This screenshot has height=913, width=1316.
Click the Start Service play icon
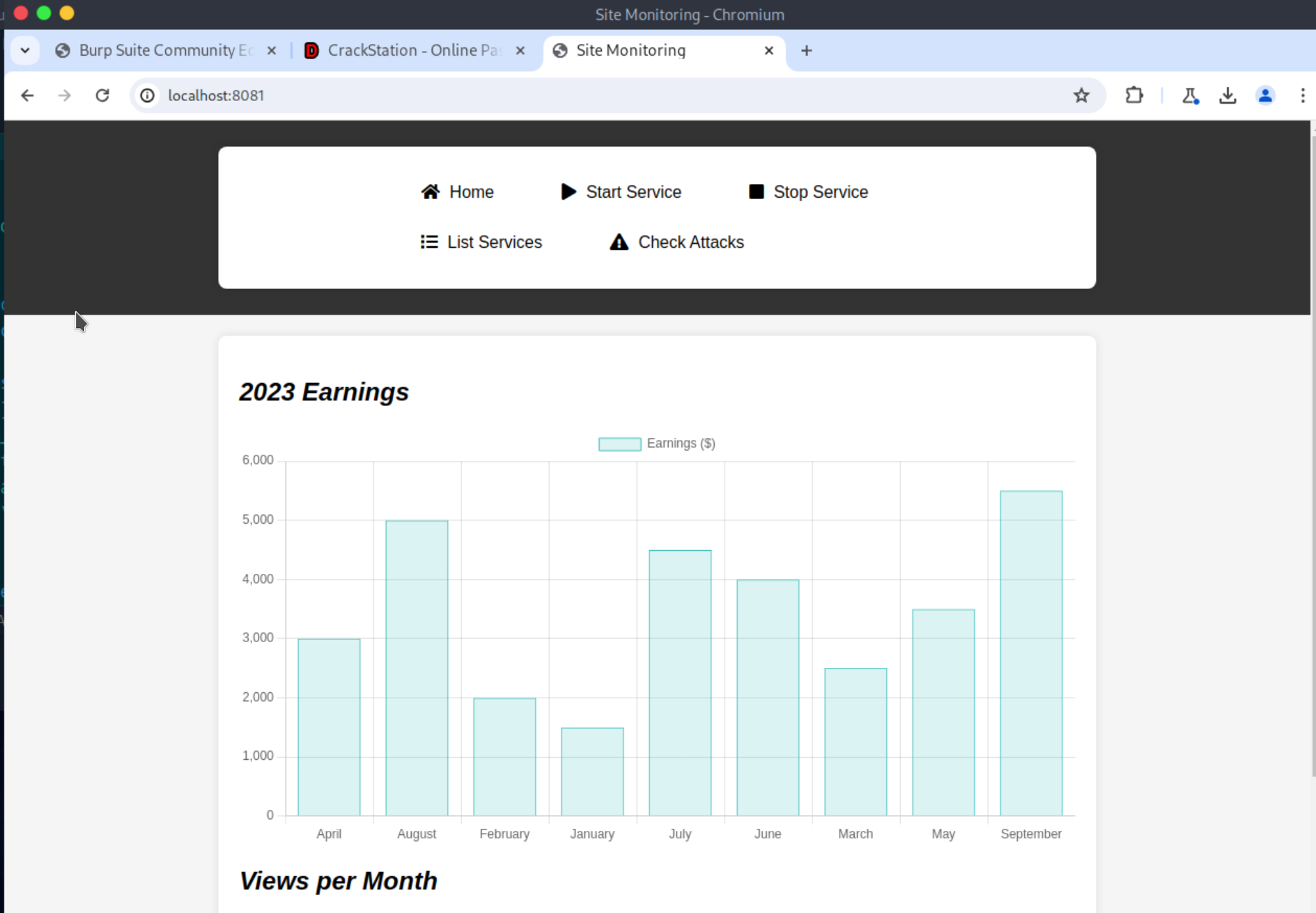[568, 192]
